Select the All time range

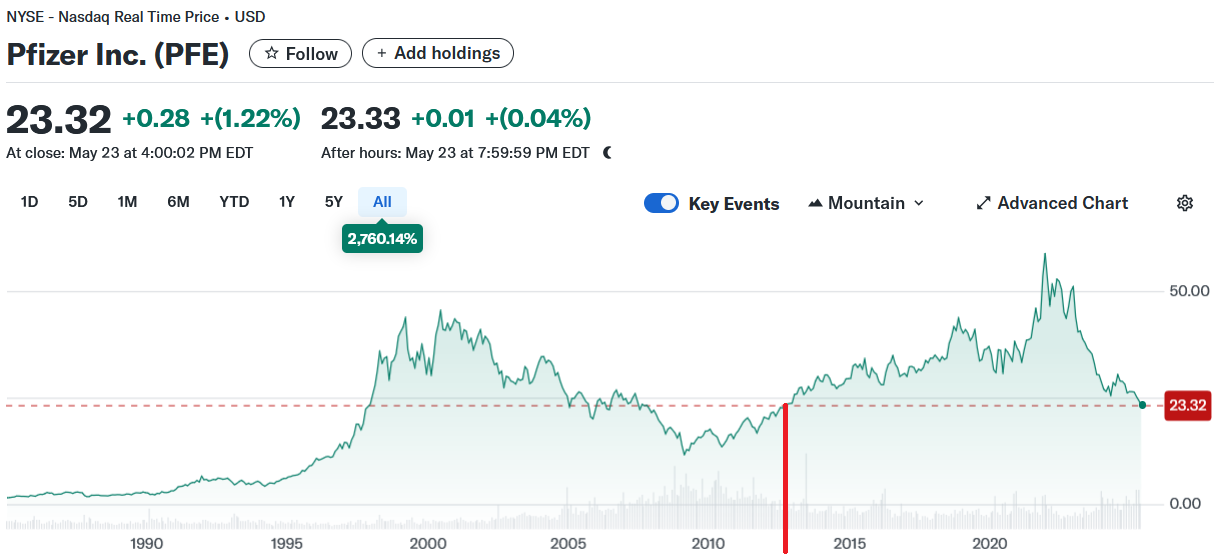(382, 202)
